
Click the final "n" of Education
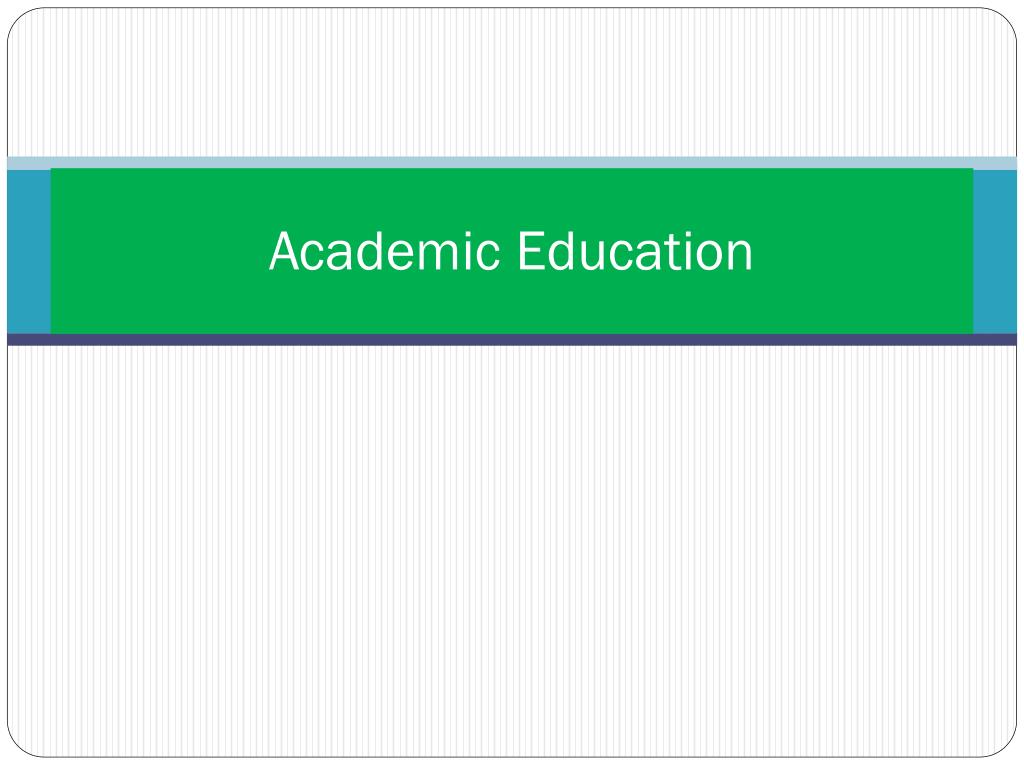click(x=741, y=256)
